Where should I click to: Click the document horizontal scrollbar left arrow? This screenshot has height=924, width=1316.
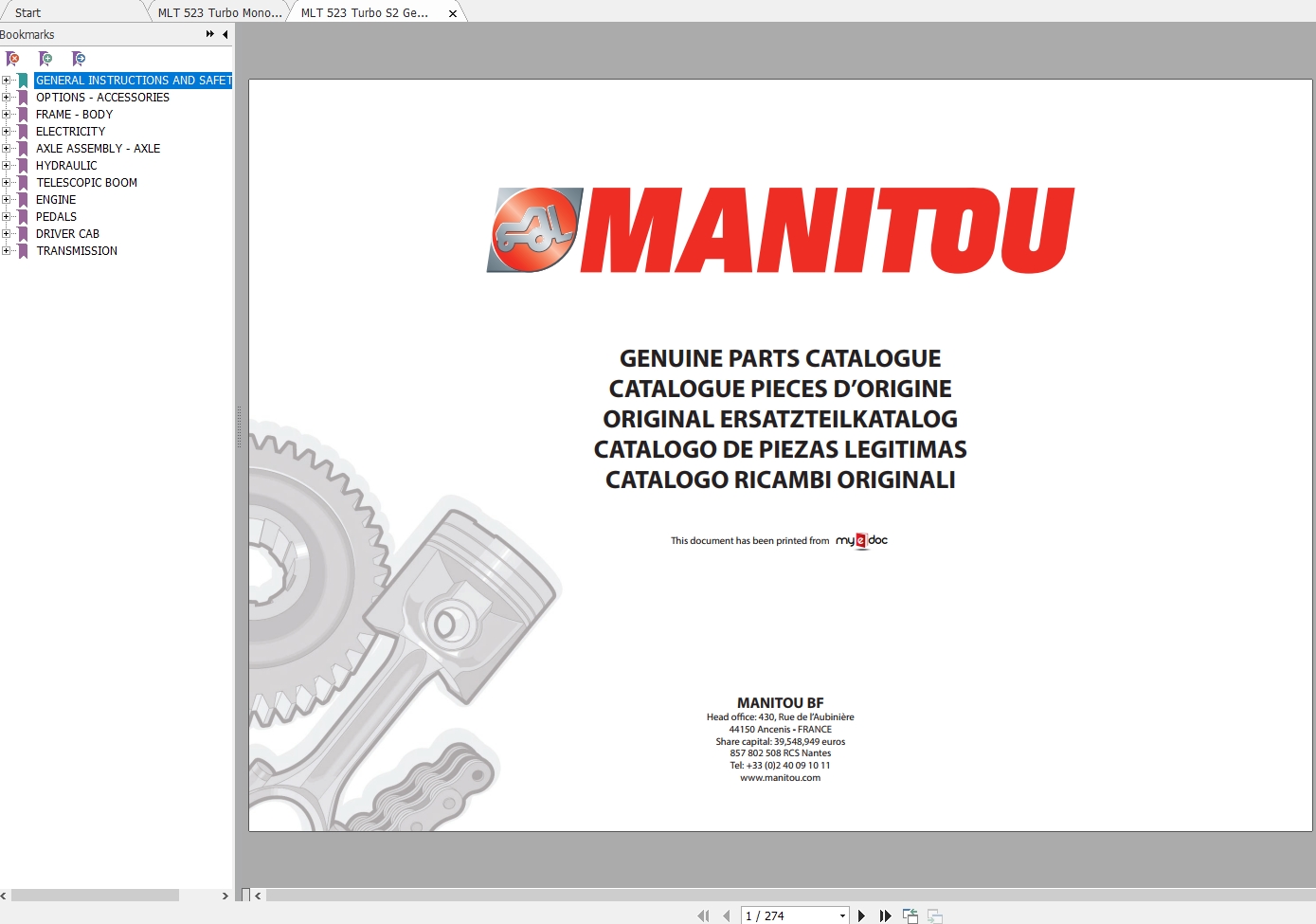(258, 895)
